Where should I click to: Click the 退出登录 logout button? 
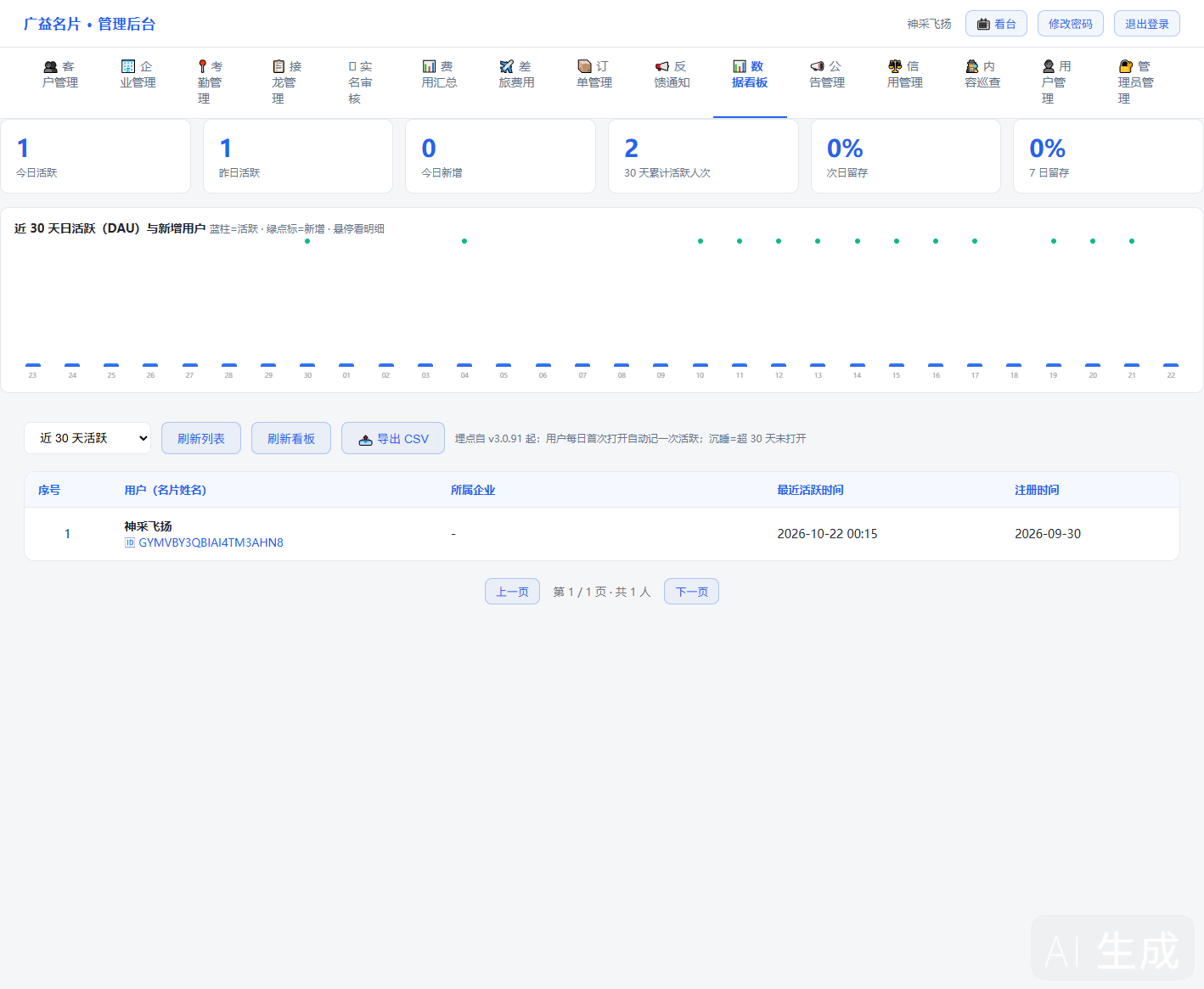click(x=1146, y=24)
